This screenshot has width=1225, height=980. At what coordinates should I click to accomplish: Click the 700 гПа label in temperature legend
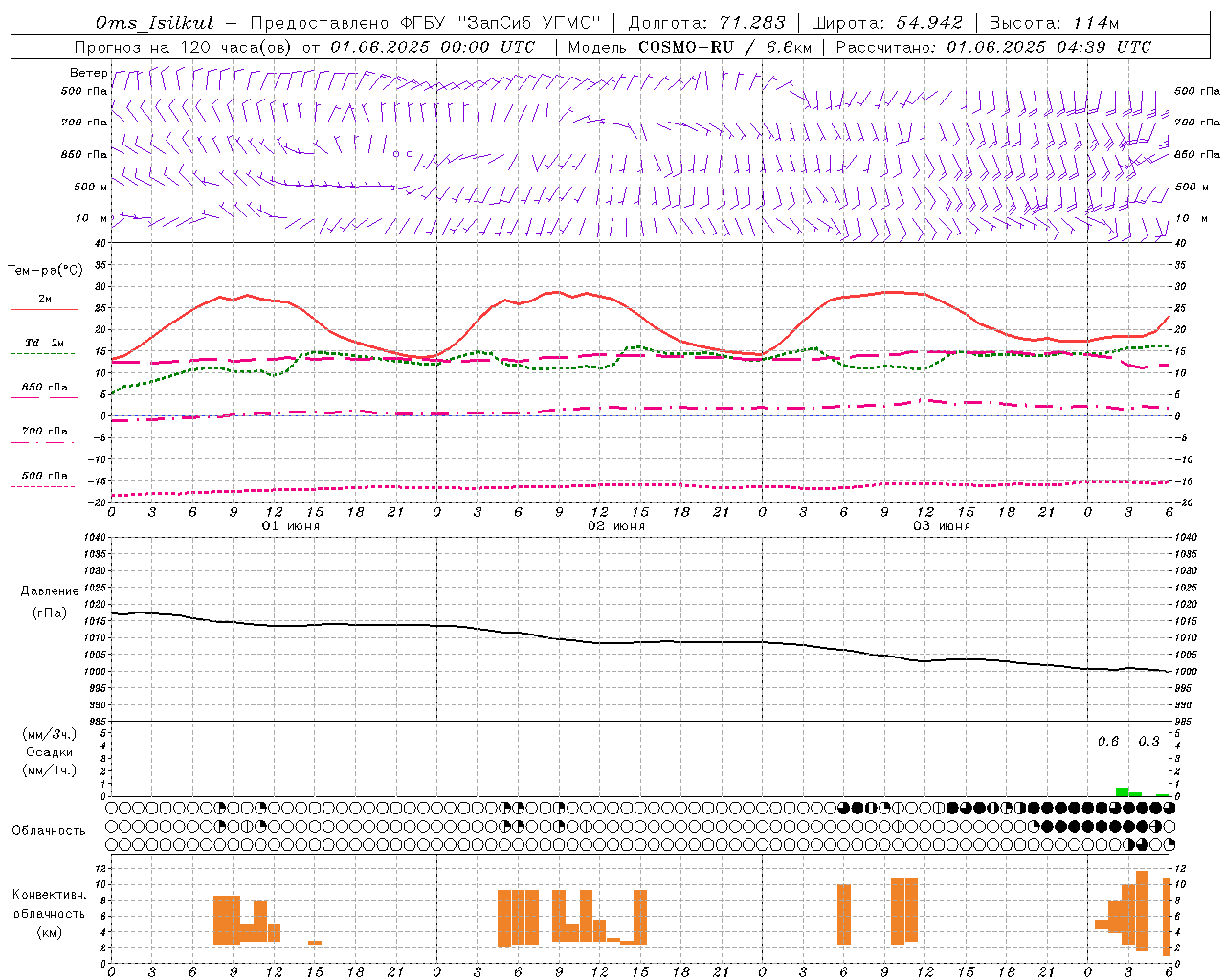click(45, 431)
